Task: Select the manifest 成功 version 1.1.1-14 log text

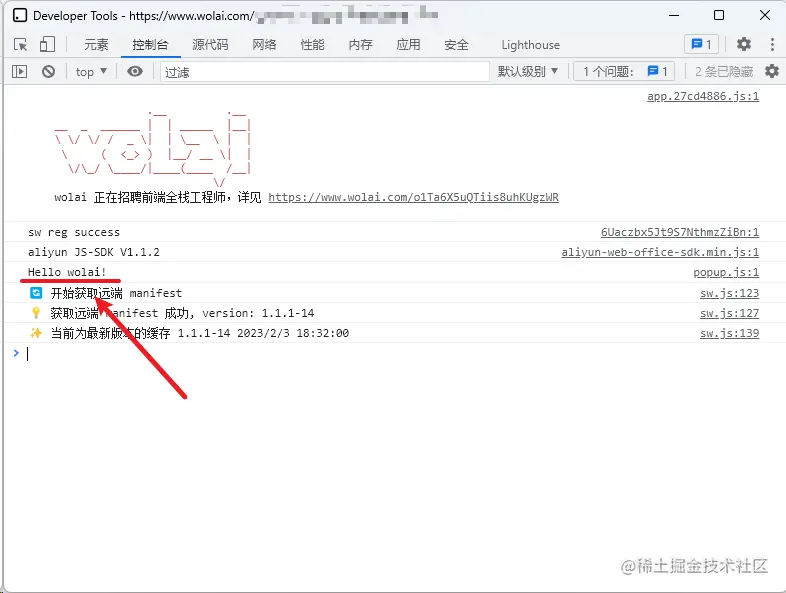Action: pos(182,313)
